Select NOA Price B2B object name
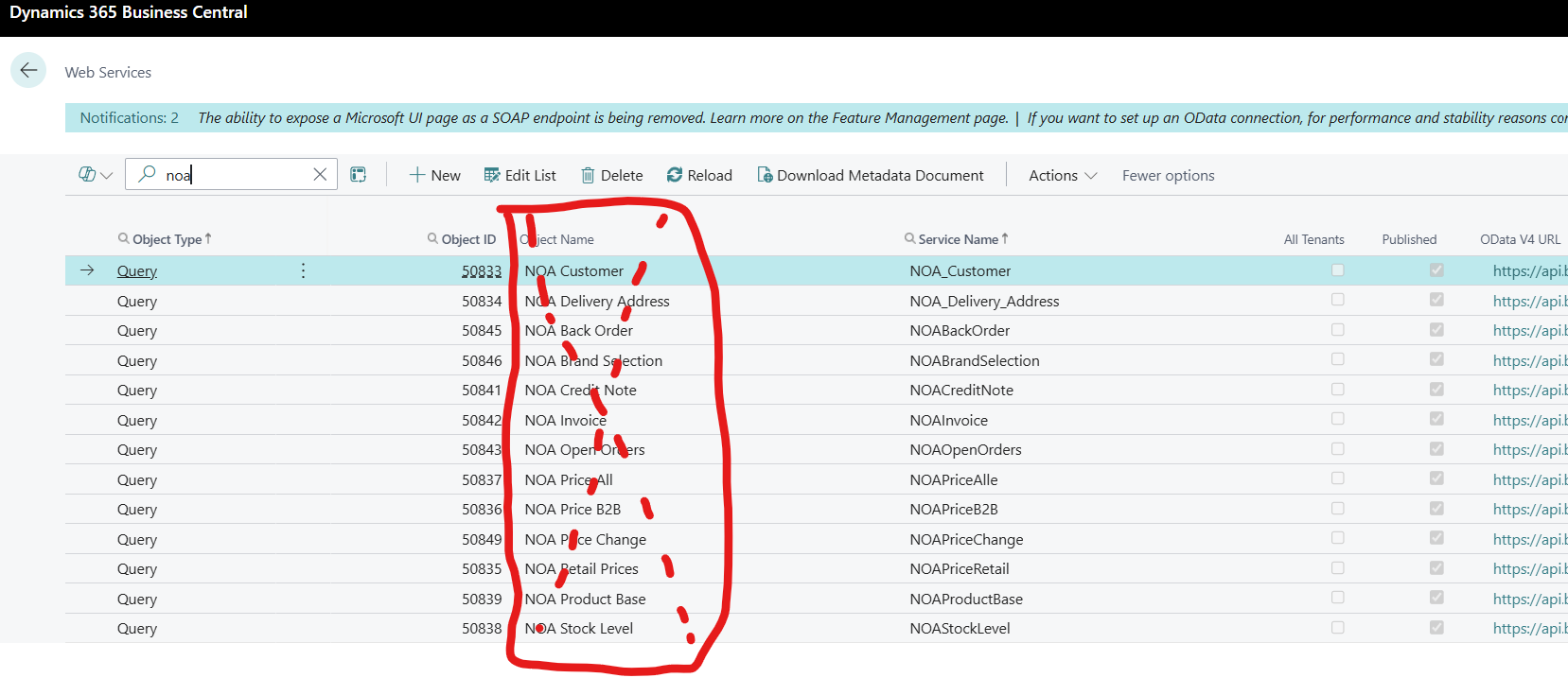 573,509
